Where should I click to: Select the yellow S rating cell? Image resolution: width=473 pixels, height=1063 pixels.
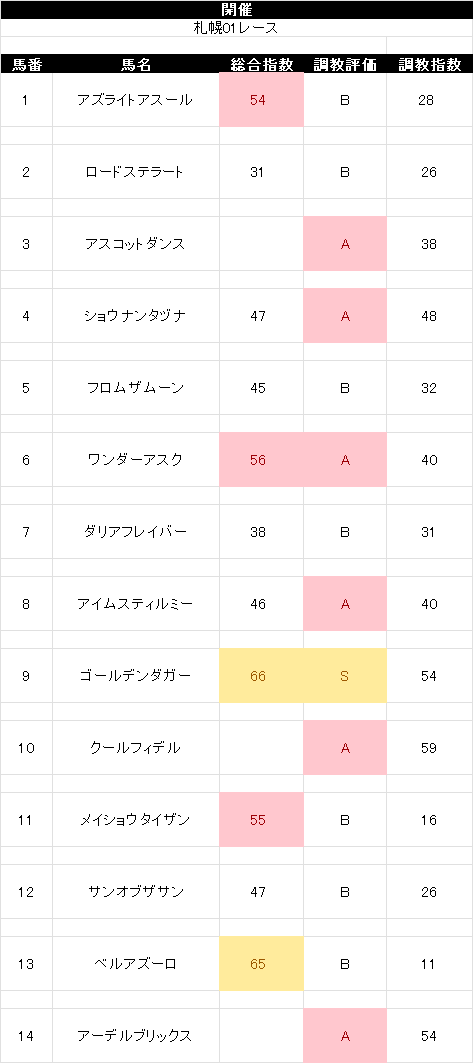pos(345,676)
